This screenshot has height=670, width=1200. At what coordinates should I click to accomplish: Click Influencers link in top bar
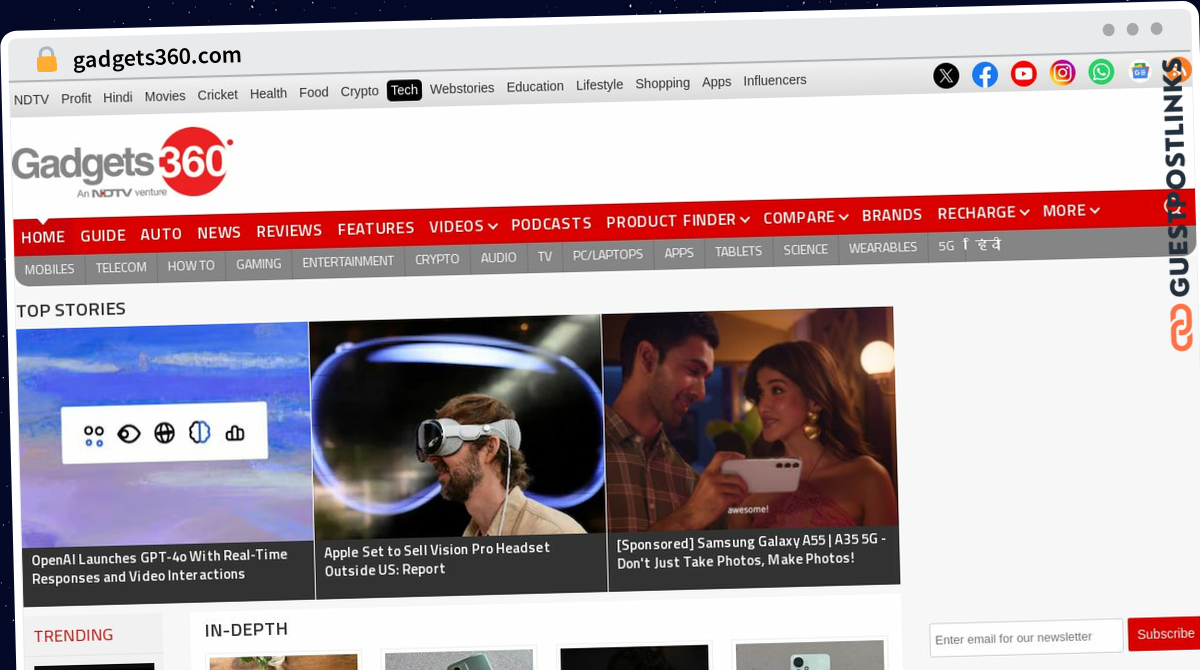click(775, 80)
